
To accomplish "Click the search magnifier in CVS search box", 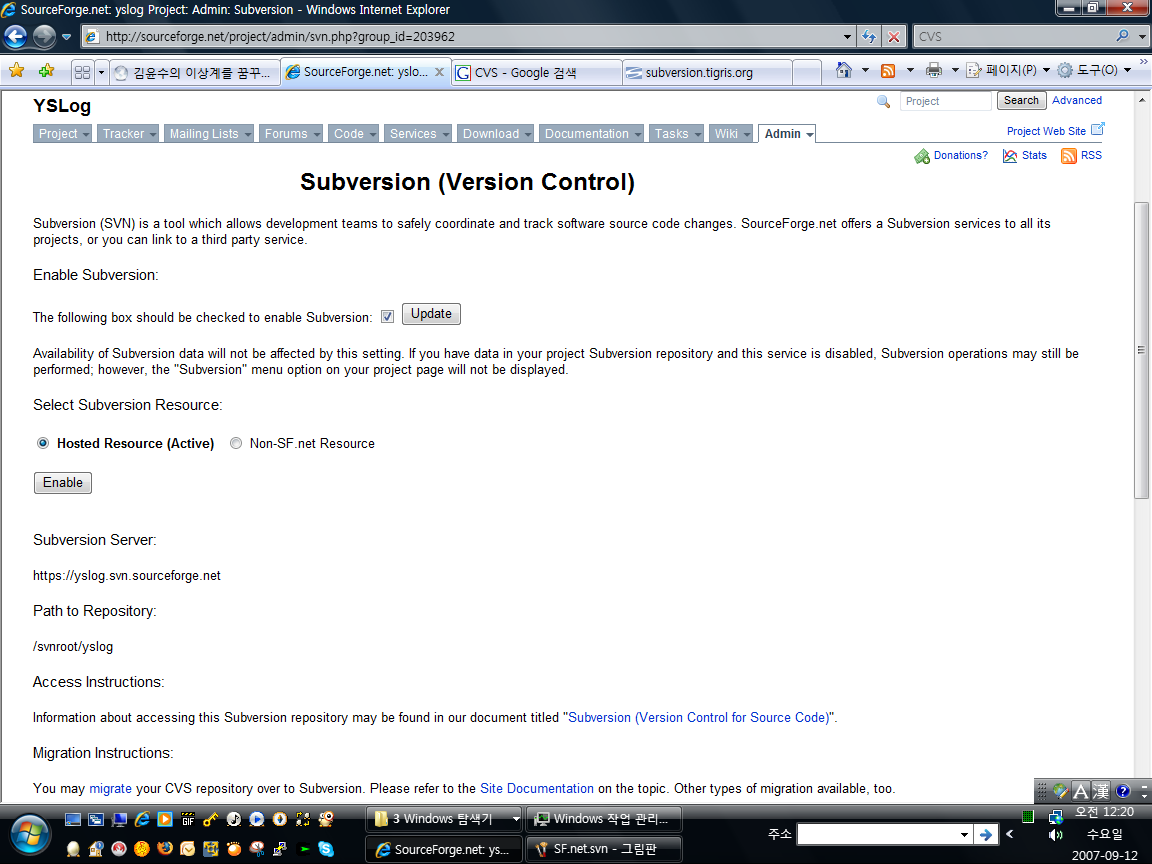I will (1123, 35).
